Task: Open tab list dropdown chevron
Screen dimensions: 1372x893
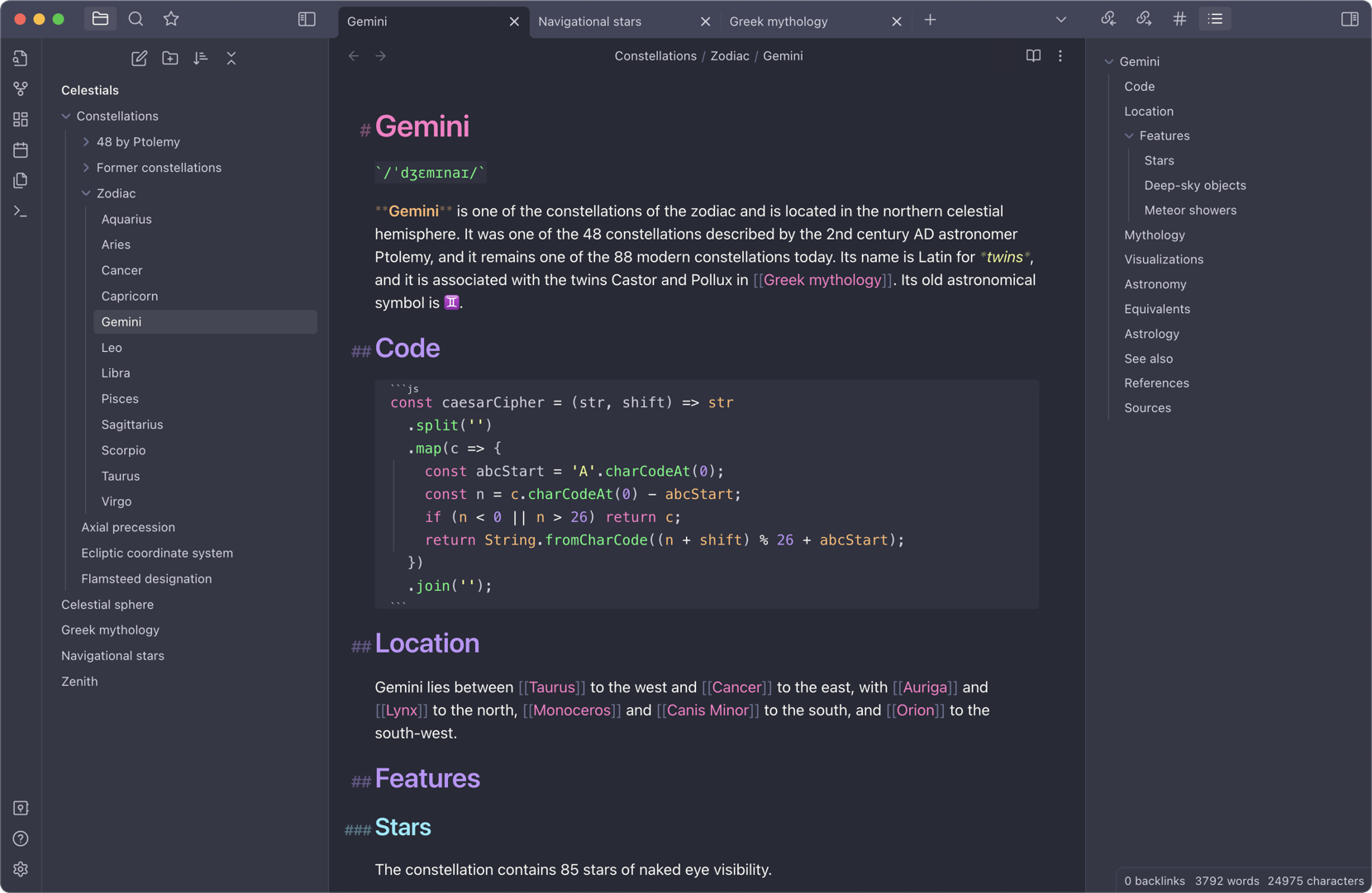Action: coord(1061,20)
